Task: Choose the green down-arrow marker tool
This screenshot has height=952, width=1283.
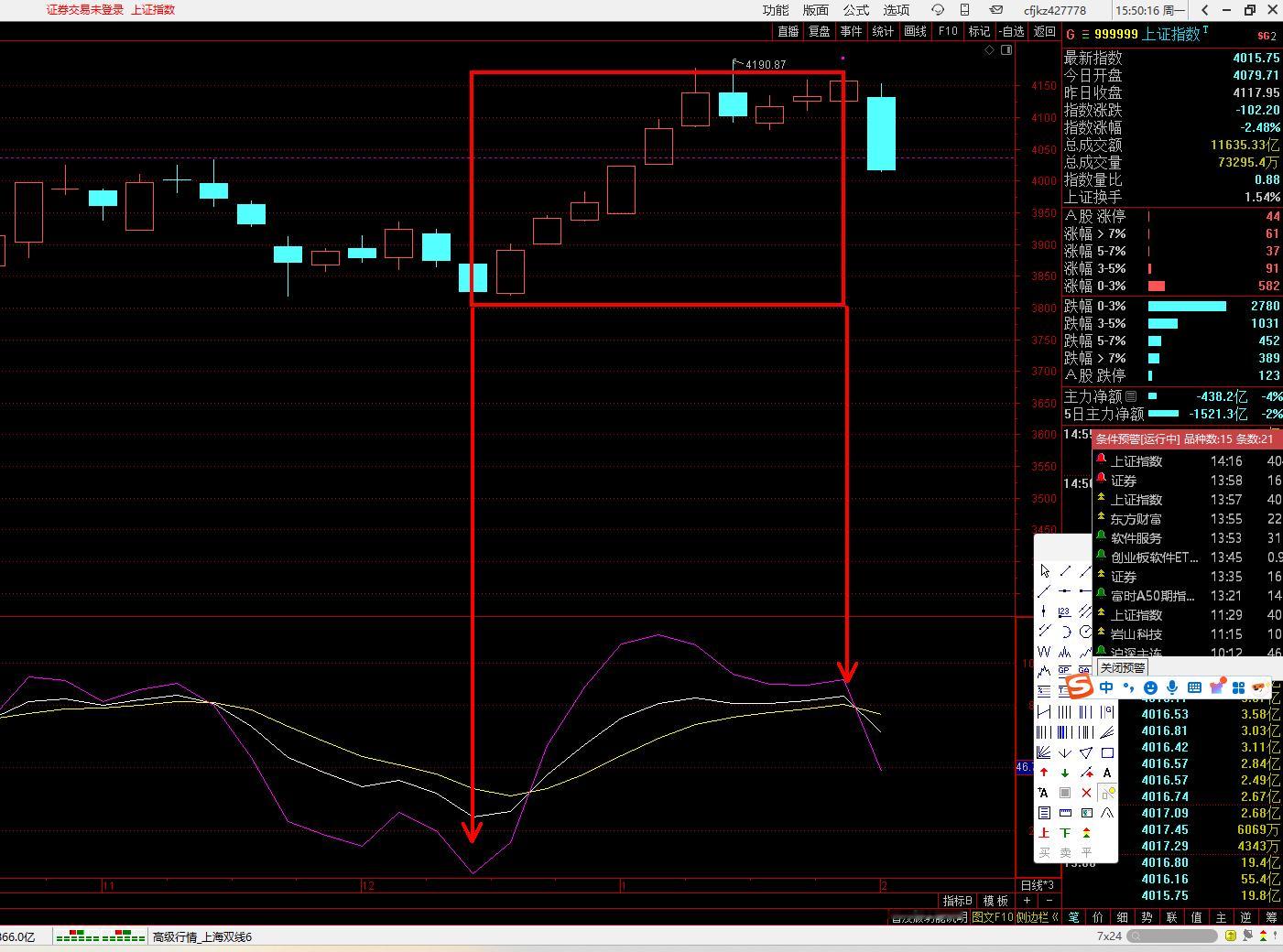Action: click(x=1065, y=773)
